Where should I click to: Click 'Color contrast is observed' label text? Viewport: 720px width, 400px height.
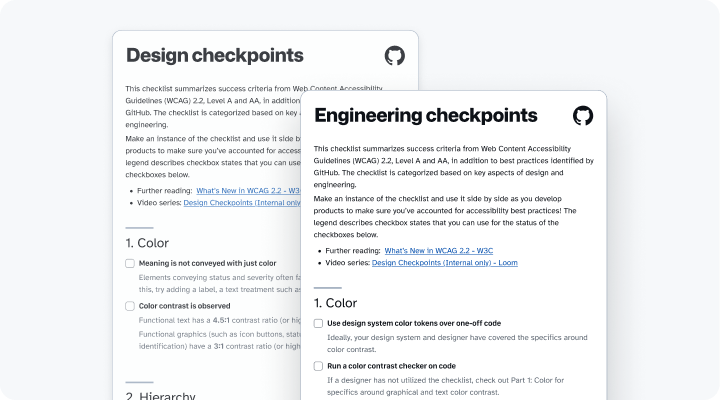point(184,306)
